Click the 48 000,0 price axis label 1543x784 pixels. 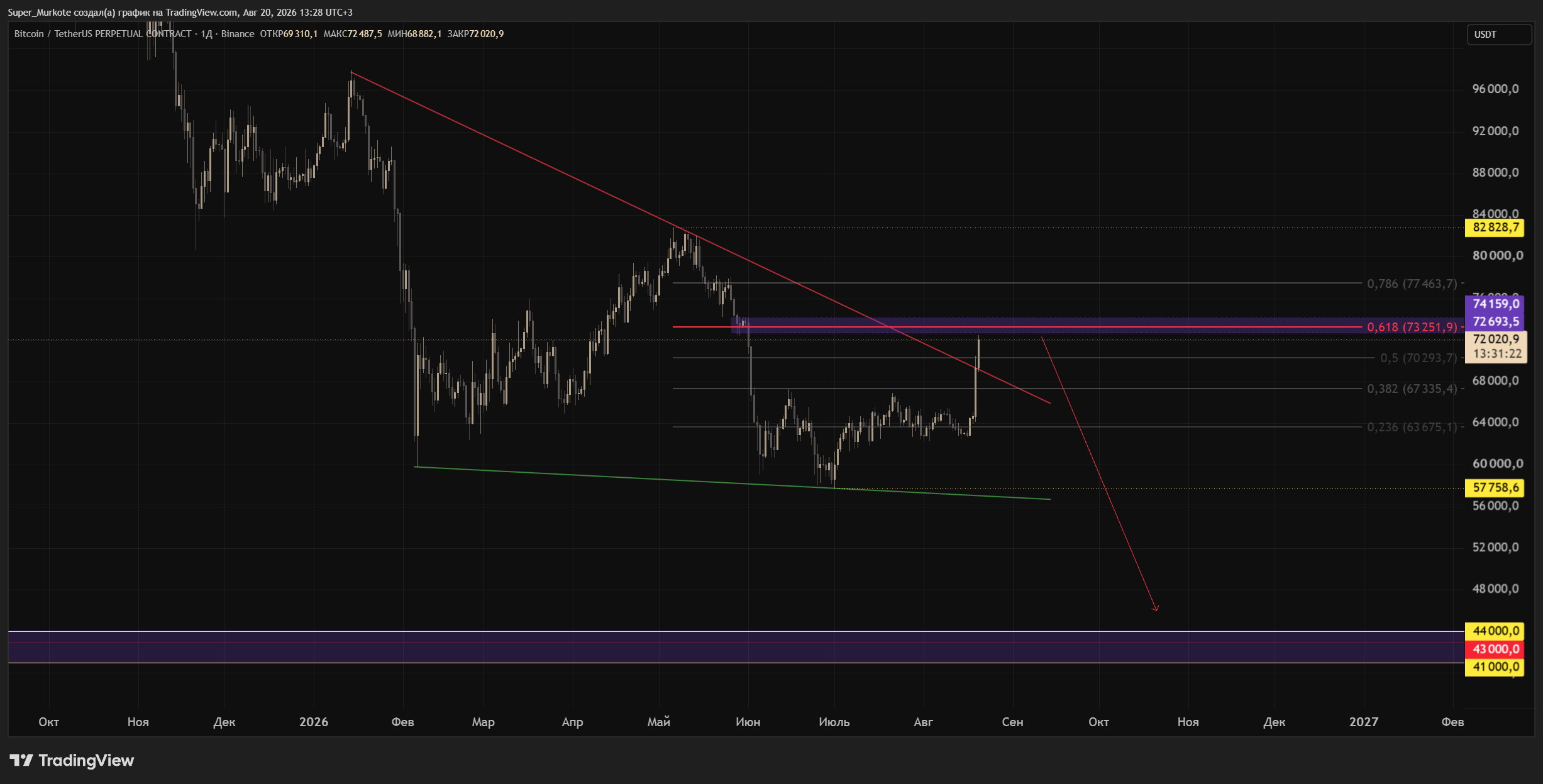(1495, 588)
